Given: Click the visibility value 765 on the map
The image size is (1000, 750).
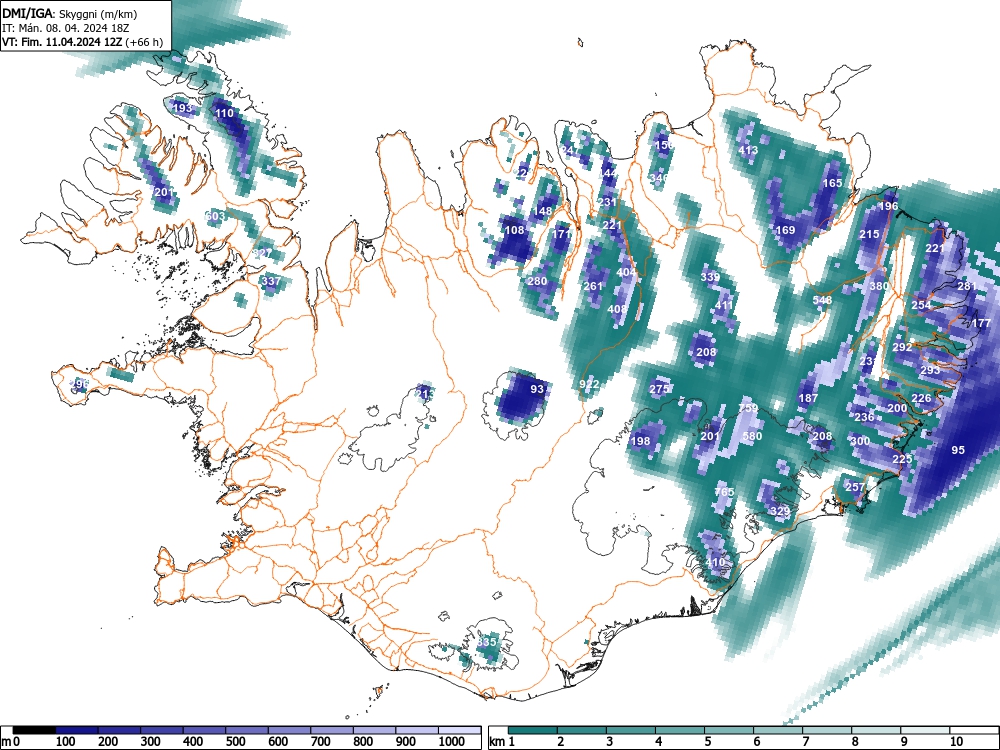Looking at the screenshot, I should (724, 492).
